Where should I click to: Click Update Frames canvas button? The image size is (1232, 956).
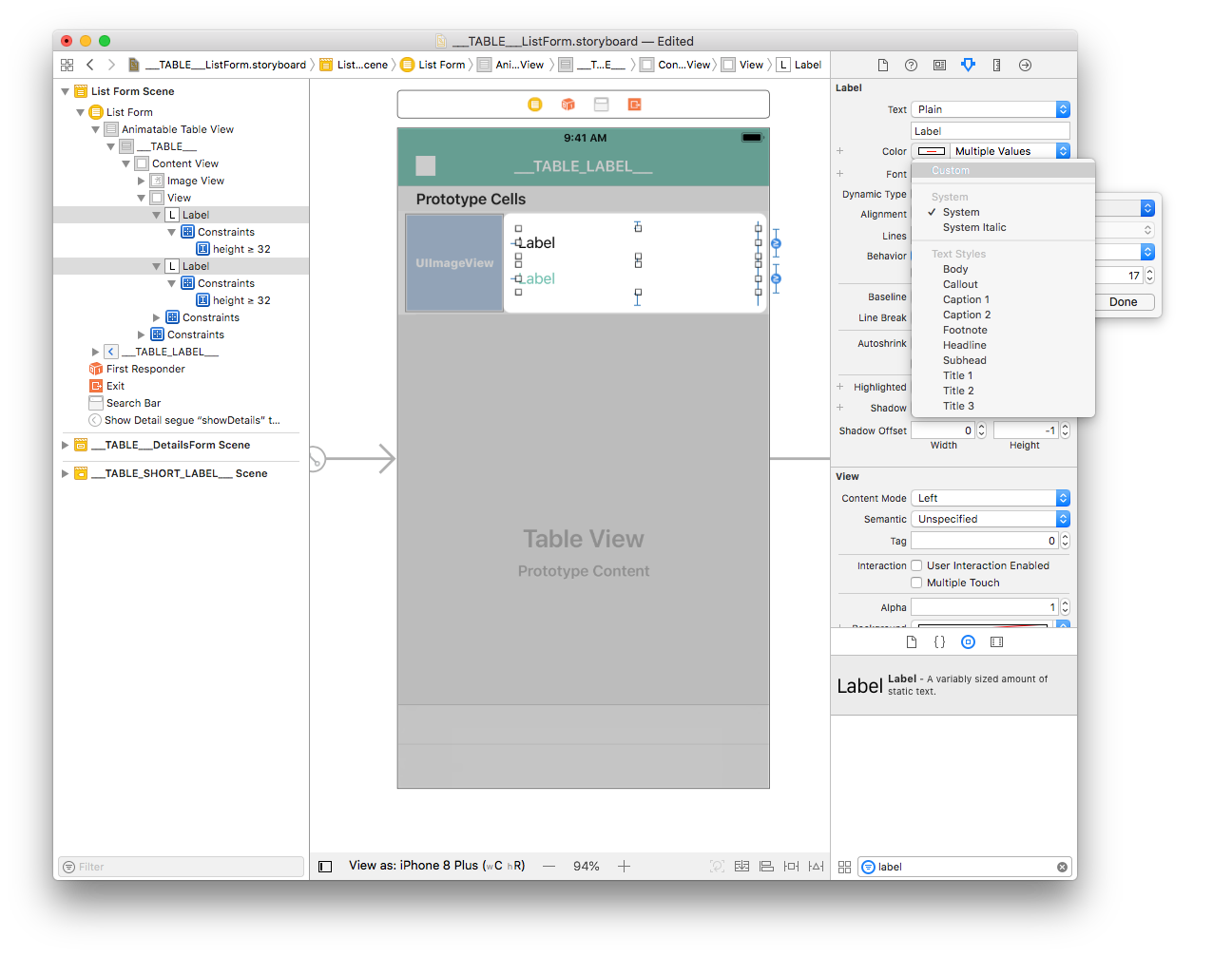717,866
